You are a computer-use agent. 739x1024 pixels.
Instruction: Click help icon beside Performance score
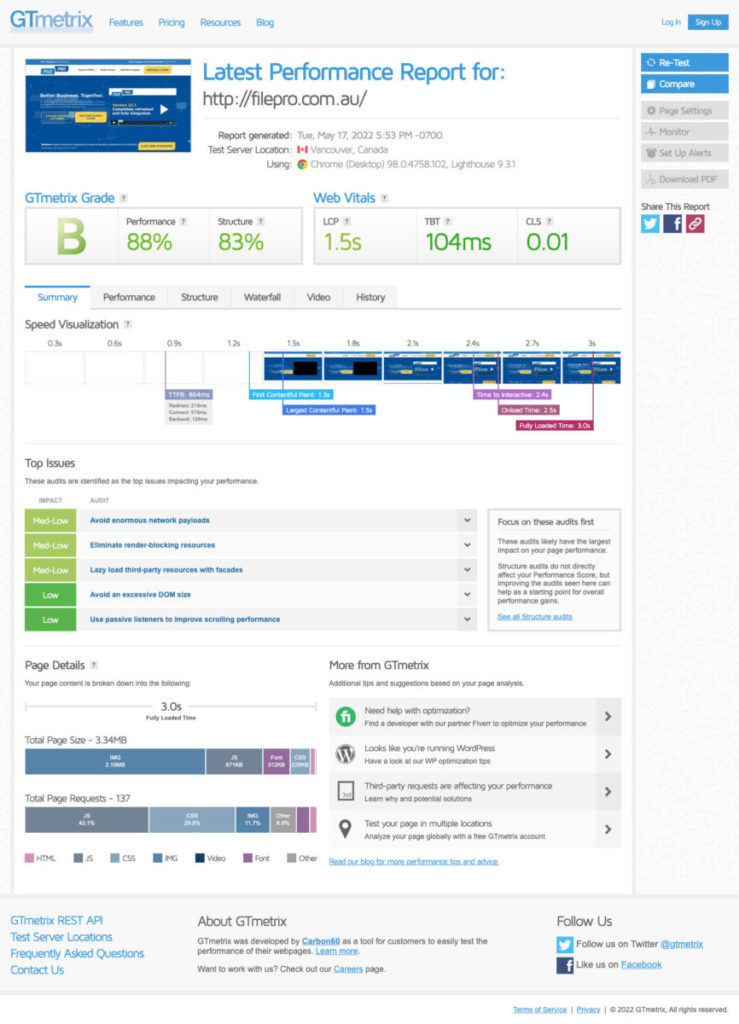(183, 221)
